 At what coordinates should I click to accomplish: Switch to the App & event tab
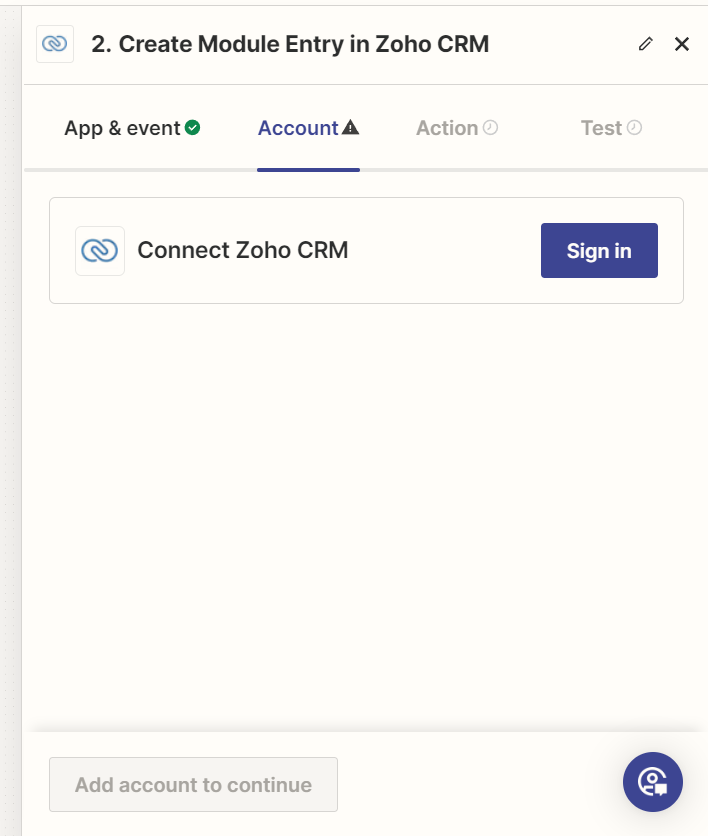(x=122, y=128)
